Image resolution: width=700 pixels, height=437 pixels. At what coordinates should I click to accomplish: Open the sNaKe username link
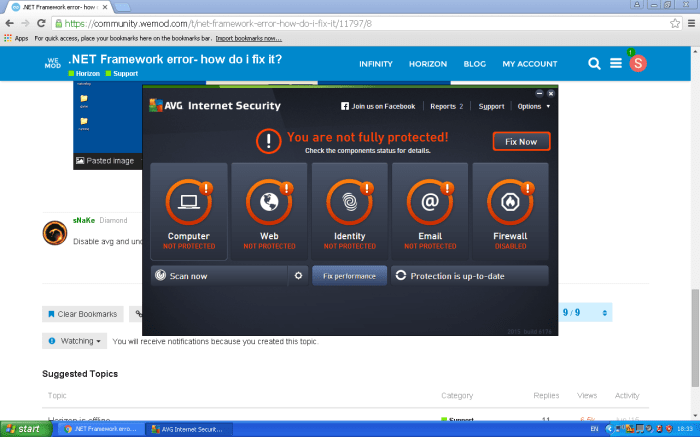(x=84, y=220)
